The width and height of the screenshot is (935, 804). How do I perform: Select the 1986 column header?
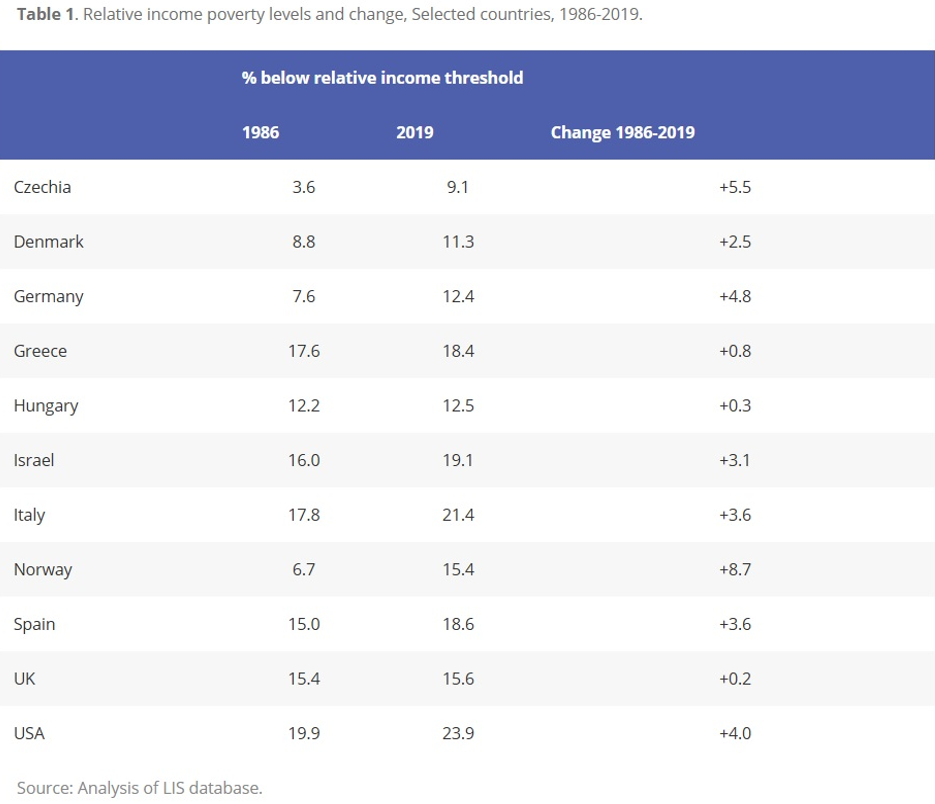coord(260,132)
